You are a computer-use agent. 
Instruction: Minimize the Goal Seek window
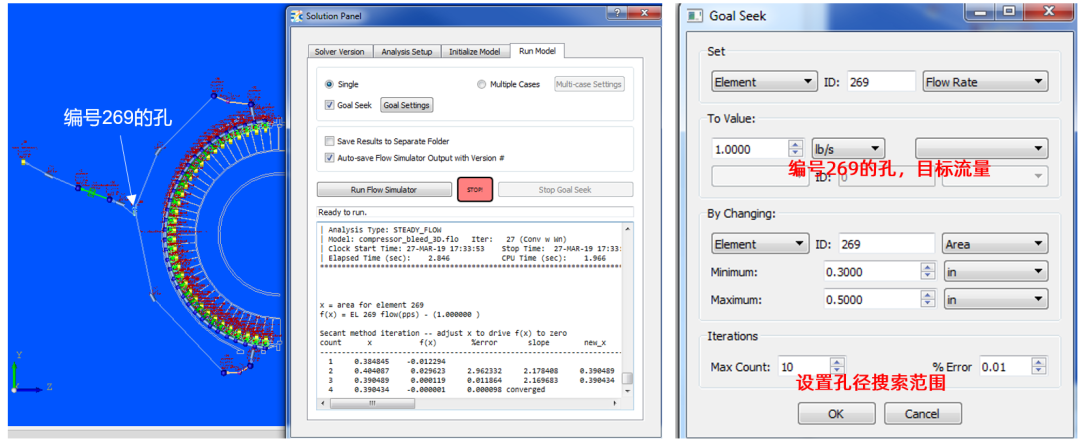(979, 12)
